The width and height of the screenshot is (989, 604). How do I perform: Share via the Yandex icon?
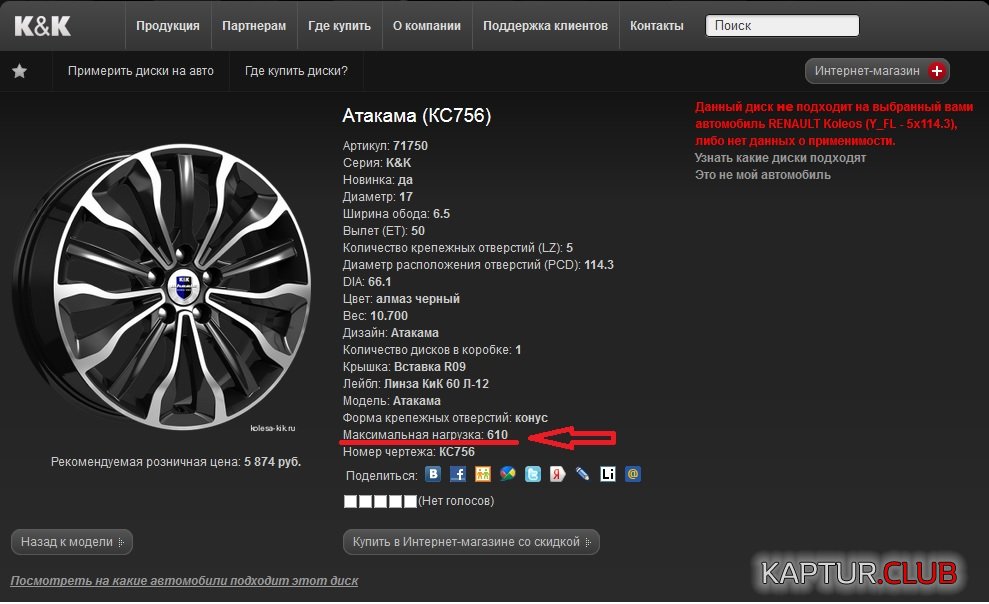pos(558,474)
